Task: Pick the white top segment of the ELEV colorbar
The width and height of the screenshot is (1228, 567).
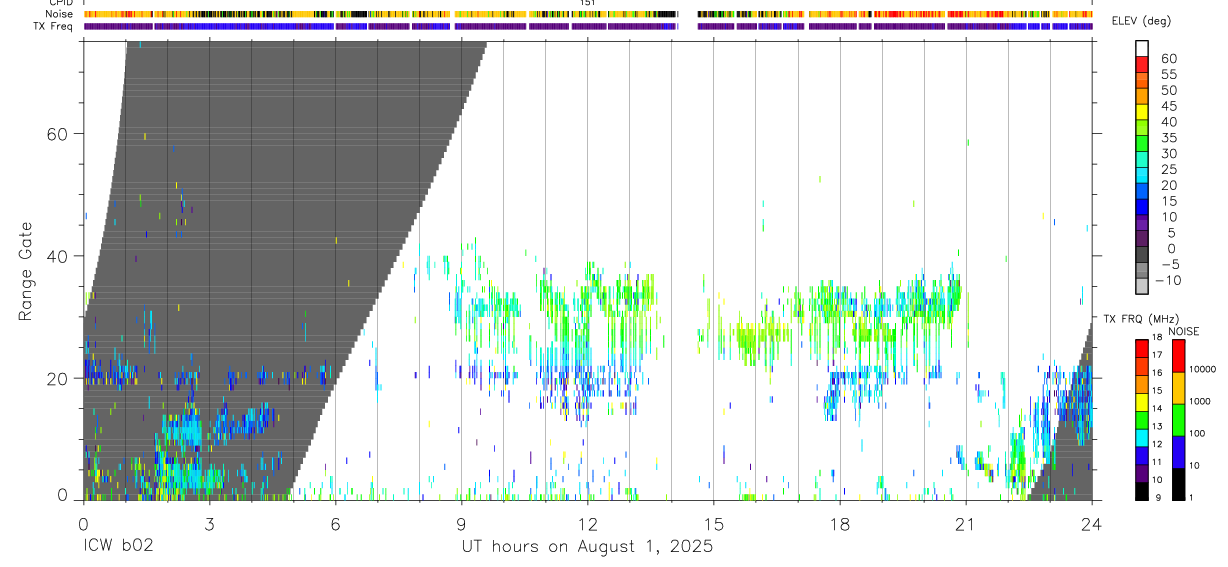Action: (1142, 48)
